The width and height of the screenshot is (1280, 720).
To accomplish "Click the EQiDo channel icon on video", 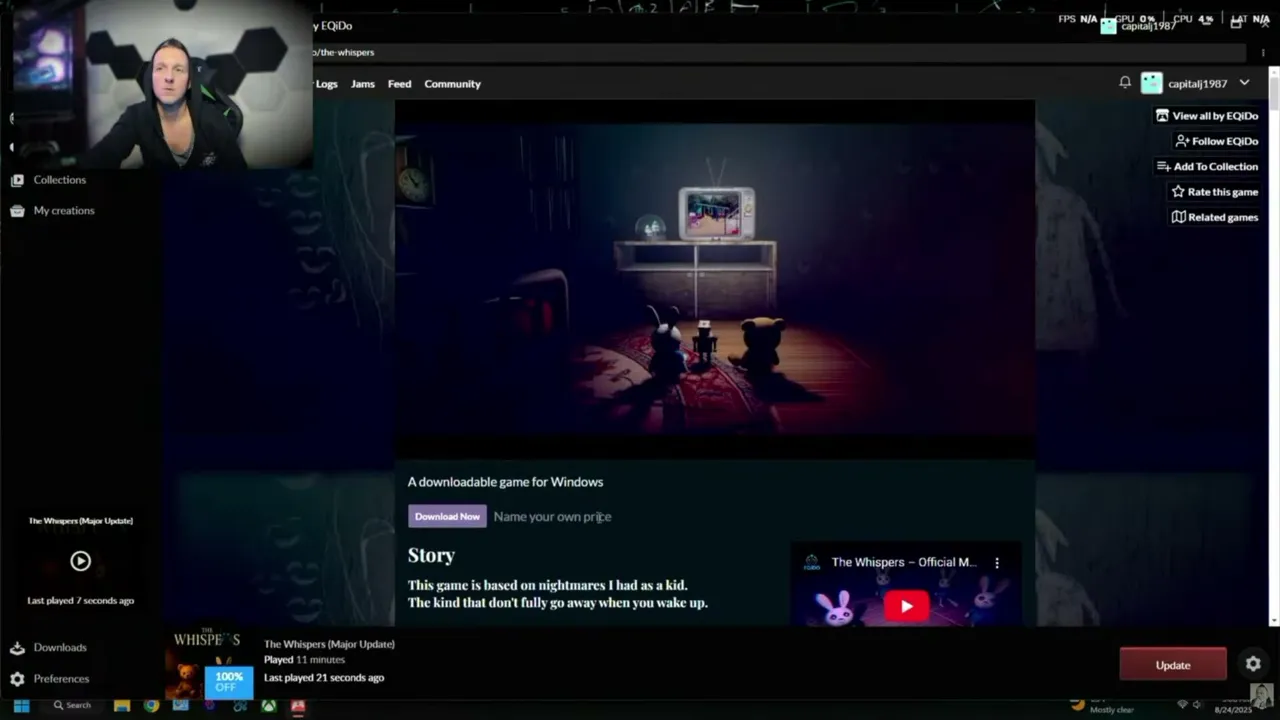I will coord(812,563).
